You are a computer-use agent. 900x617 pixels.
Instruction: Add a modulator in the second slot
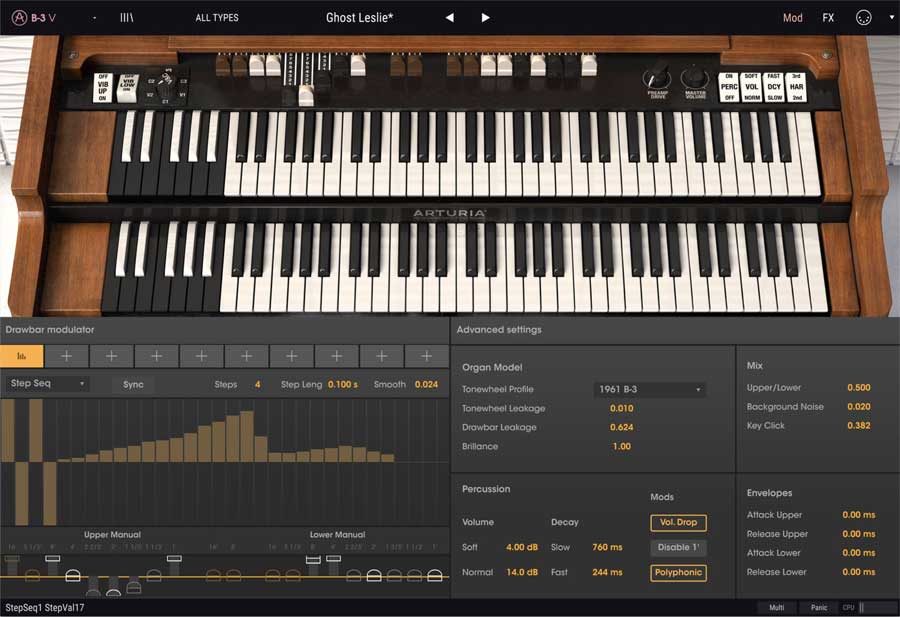pos(67,356)
